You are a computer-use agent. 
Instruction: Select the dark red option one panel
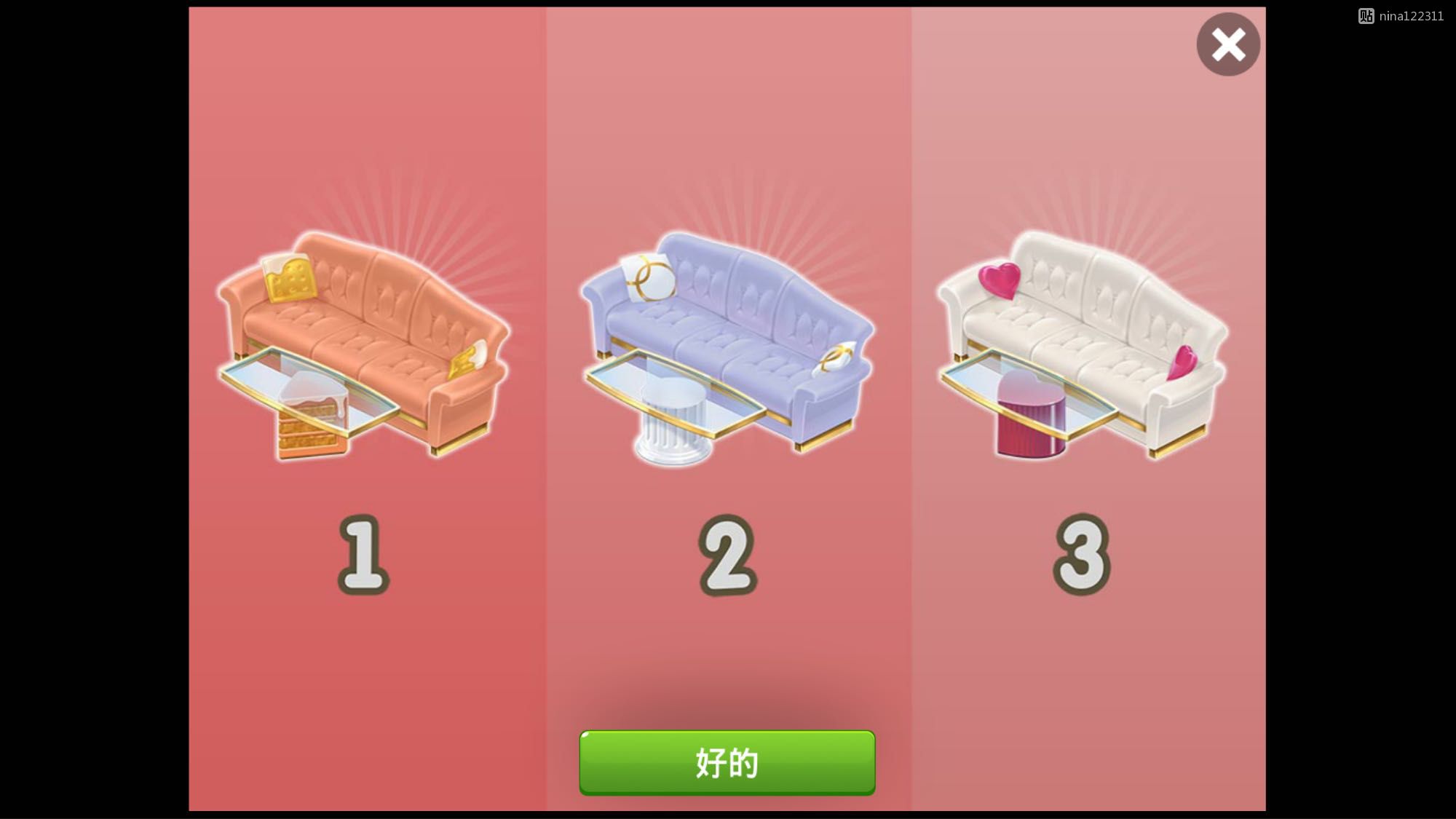click(x=368, y=409)
